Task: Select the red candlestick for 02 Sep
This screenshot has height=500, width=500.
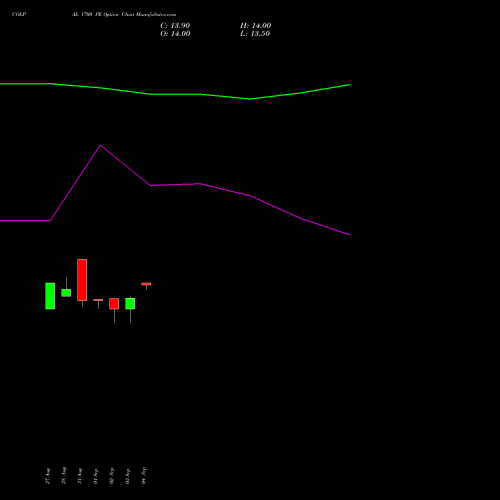Action: pyautogui.click(x=114, y=304)
